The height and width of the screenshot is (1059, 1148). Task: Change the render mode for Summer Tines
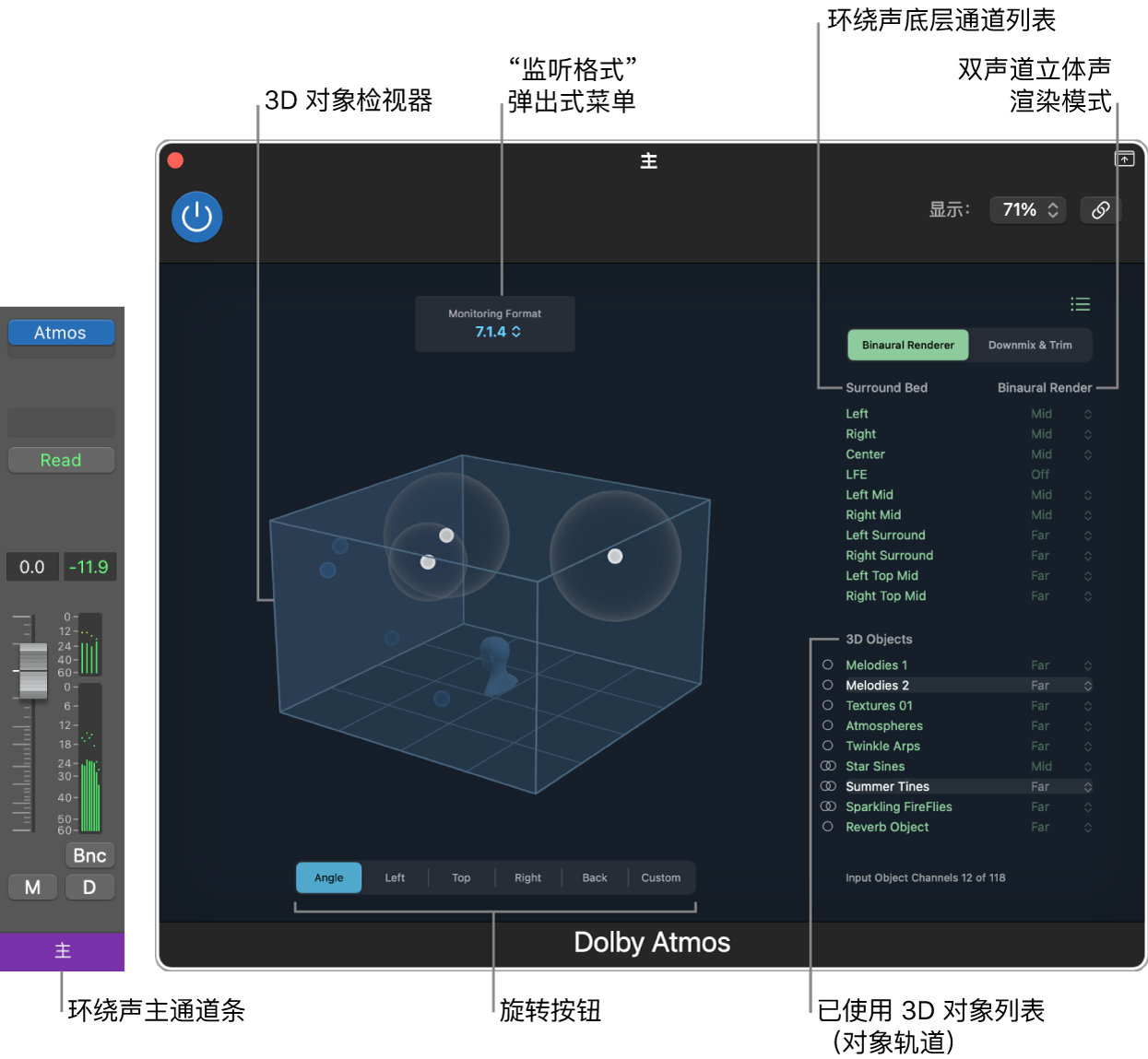coord(1061,787)
